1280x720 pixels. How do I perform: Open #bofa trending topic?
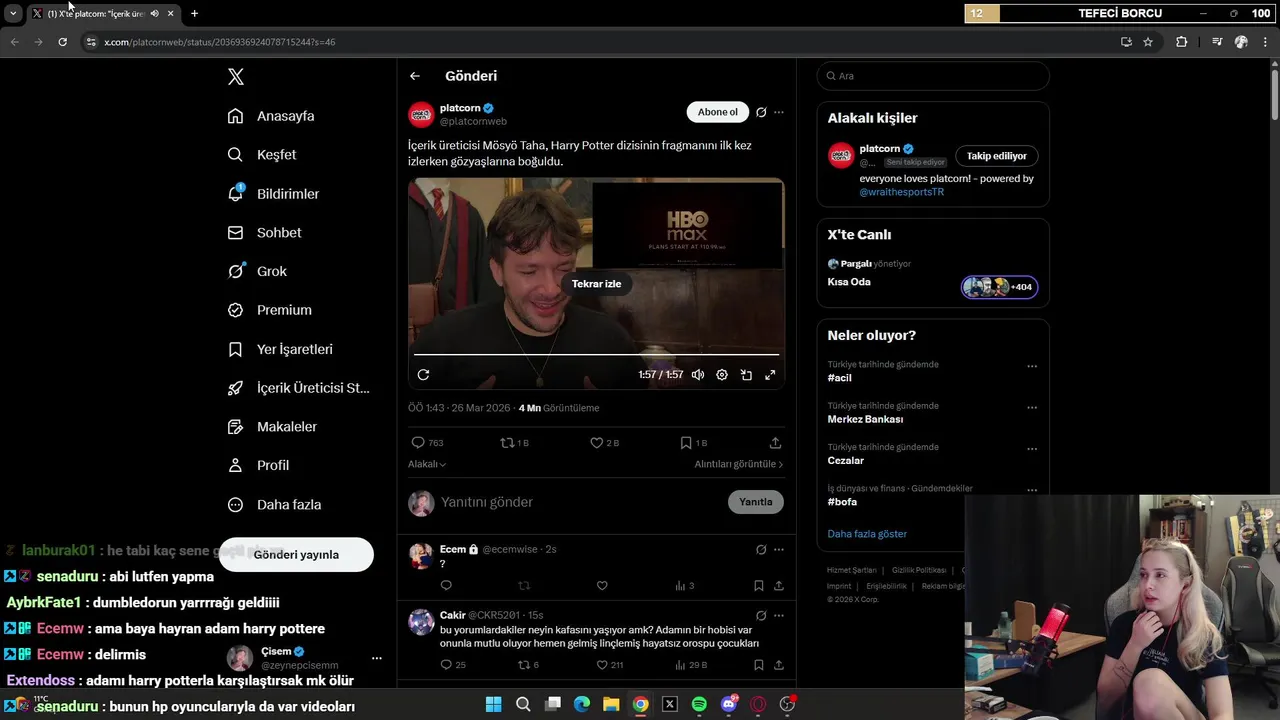[x=842, y=502]
